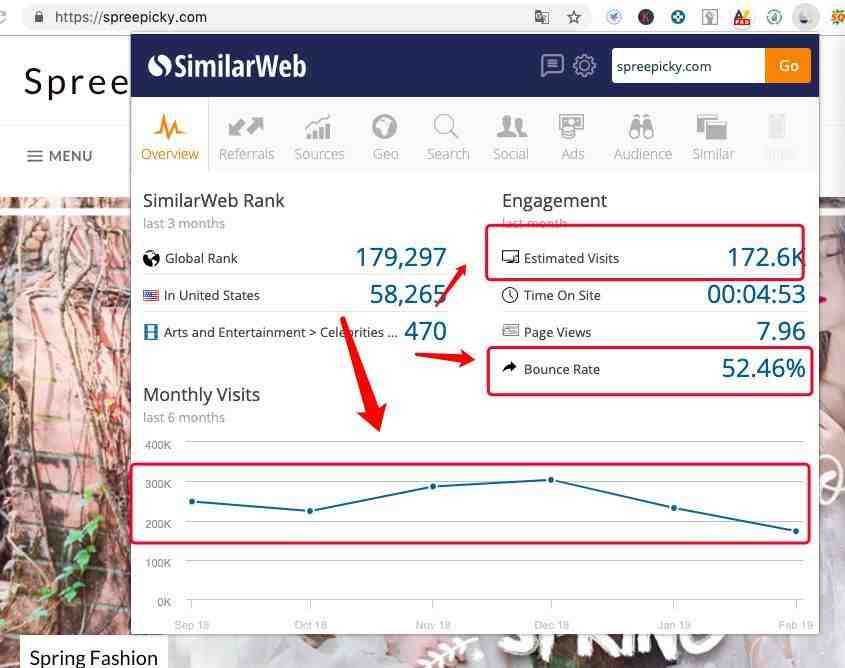Open the Ads tab

coord(572,138)
